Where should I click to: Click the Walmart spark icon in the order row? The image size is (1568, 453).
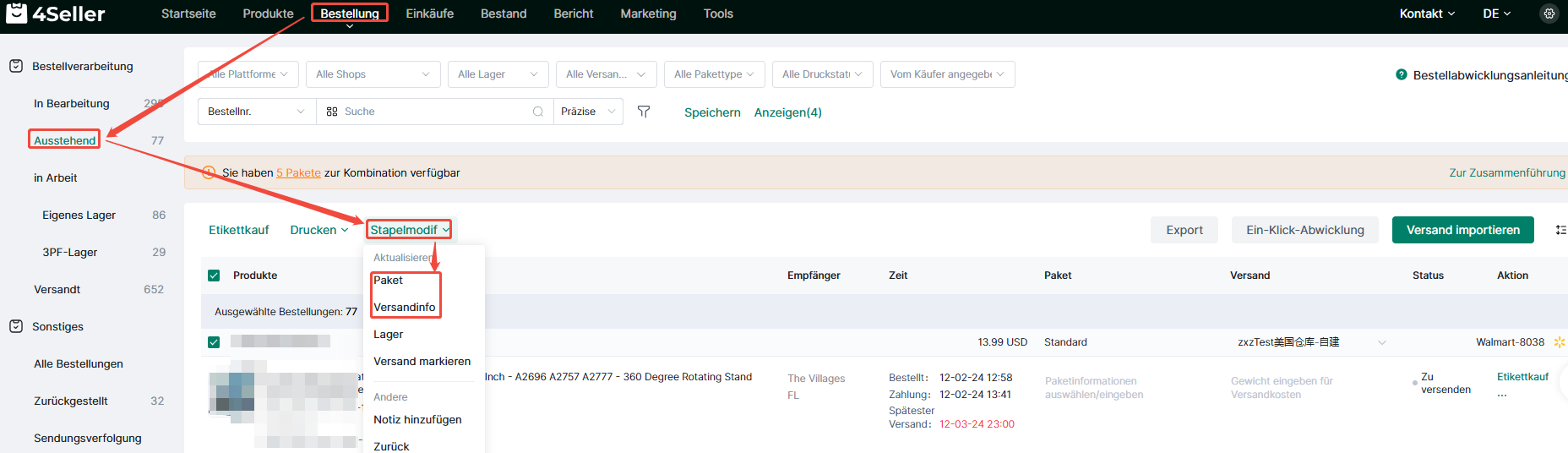click(1559, 342)
